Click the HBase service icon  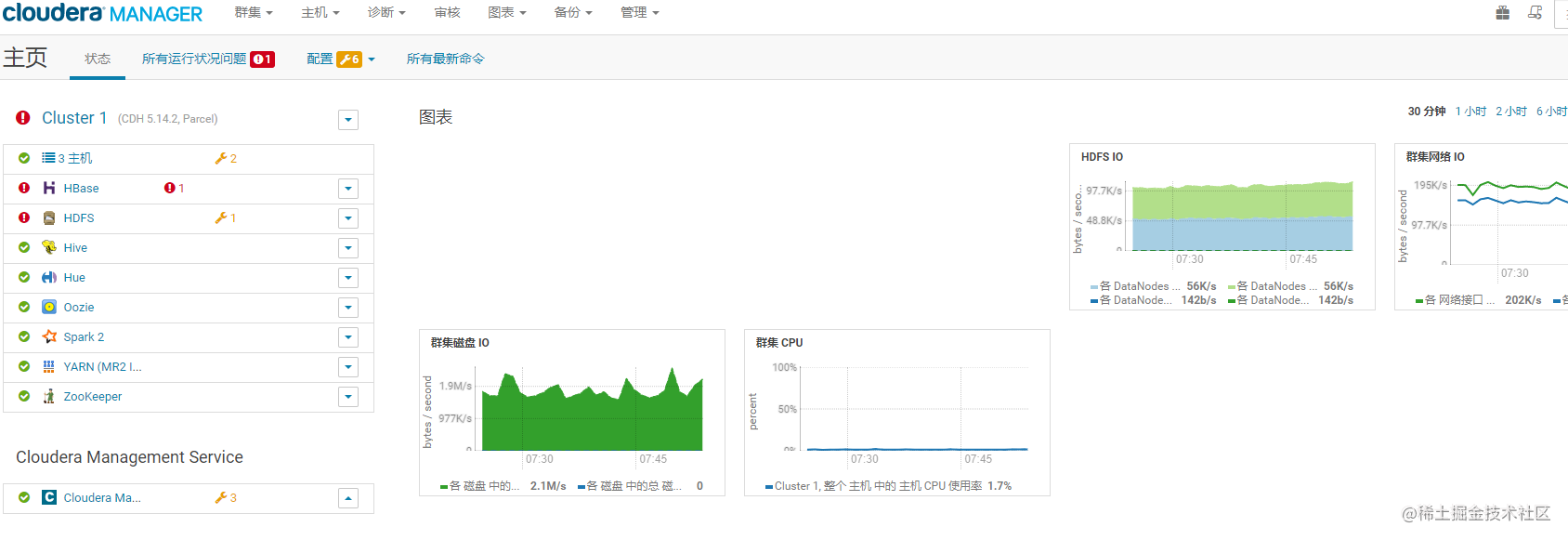49,188
